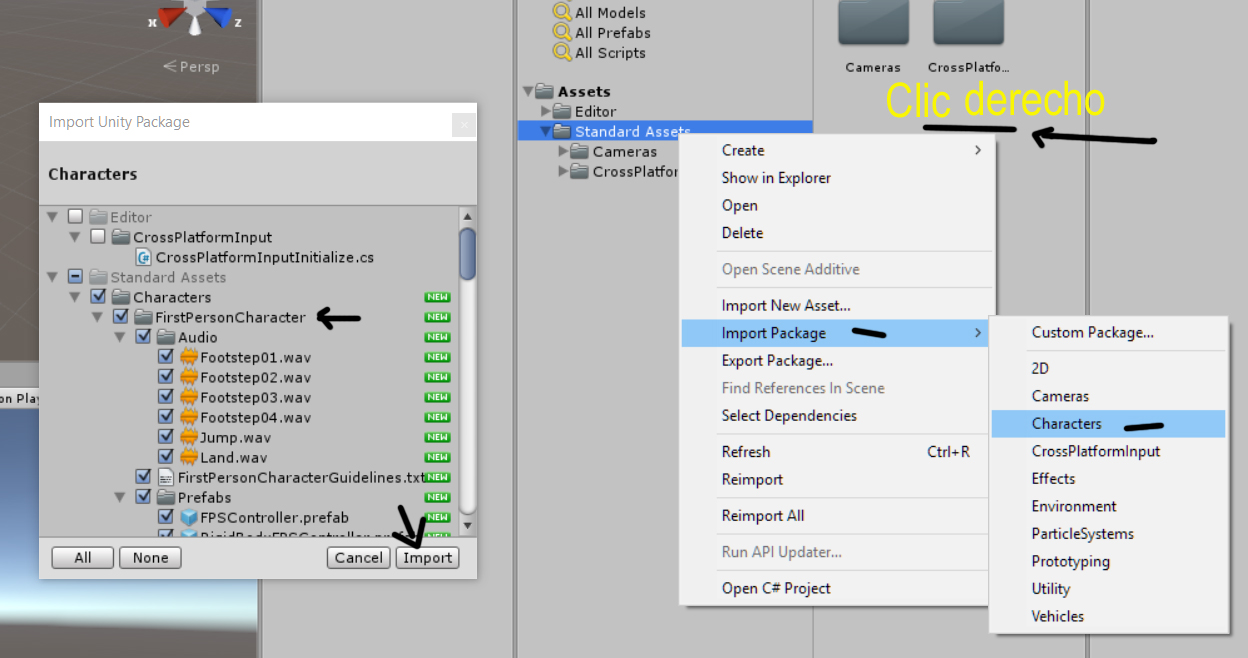Click the import dialog vertical scrollbar thumb
Viewport: 1248px width, 658px height.
[x=467, y=255]
